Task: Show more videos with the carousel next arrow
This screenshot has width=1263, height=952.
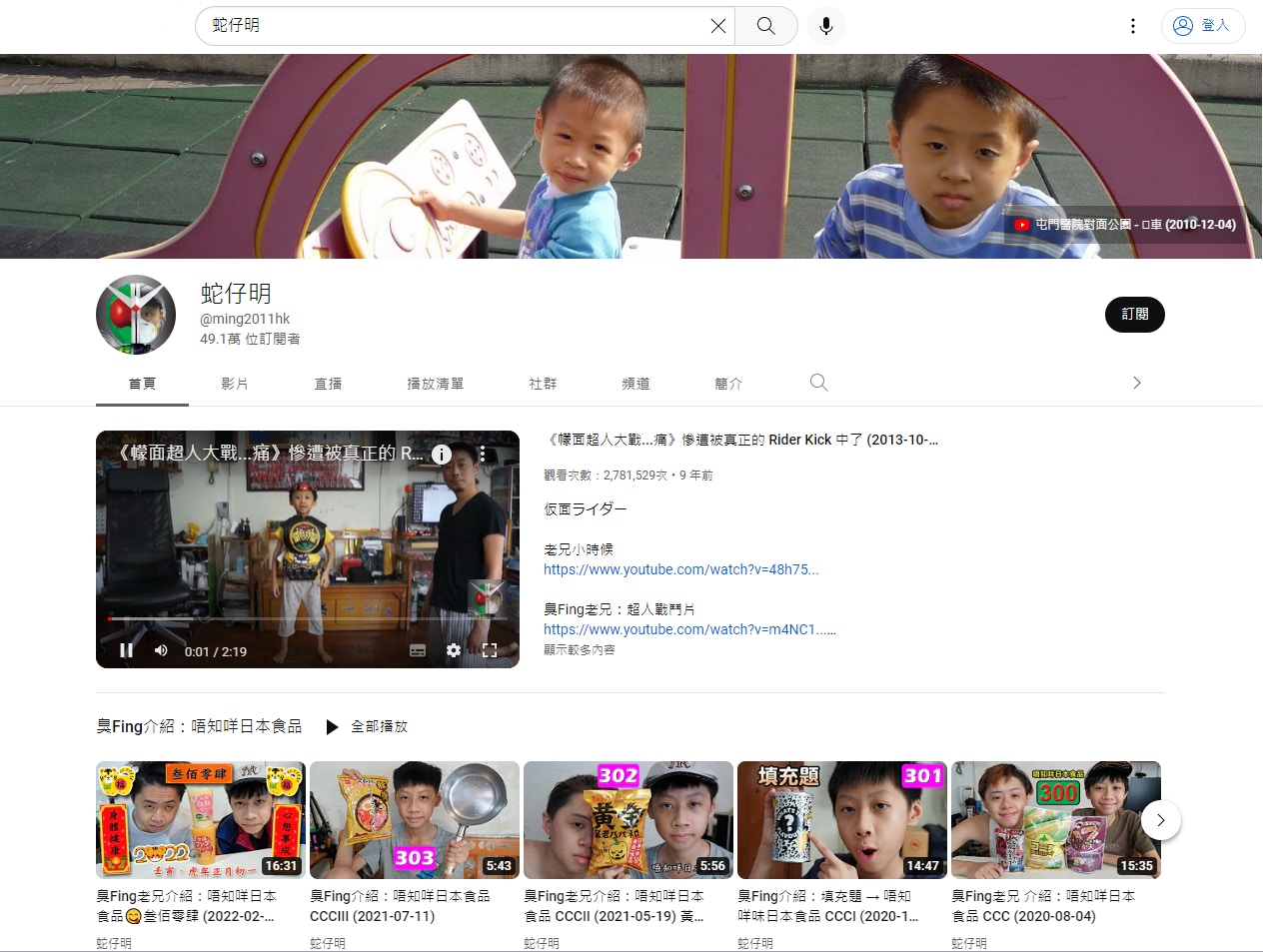Action: click(x=1160, y=820)
